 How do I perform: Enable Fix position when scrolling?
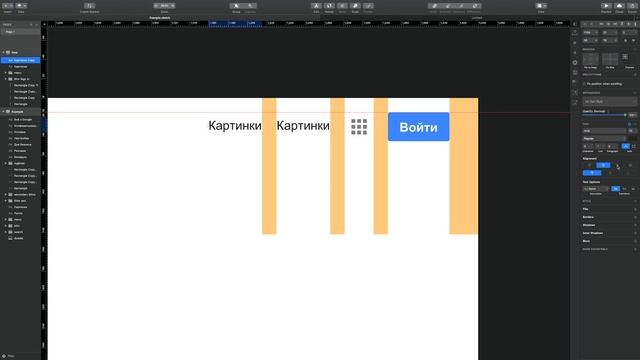click(x=584, y=84)
